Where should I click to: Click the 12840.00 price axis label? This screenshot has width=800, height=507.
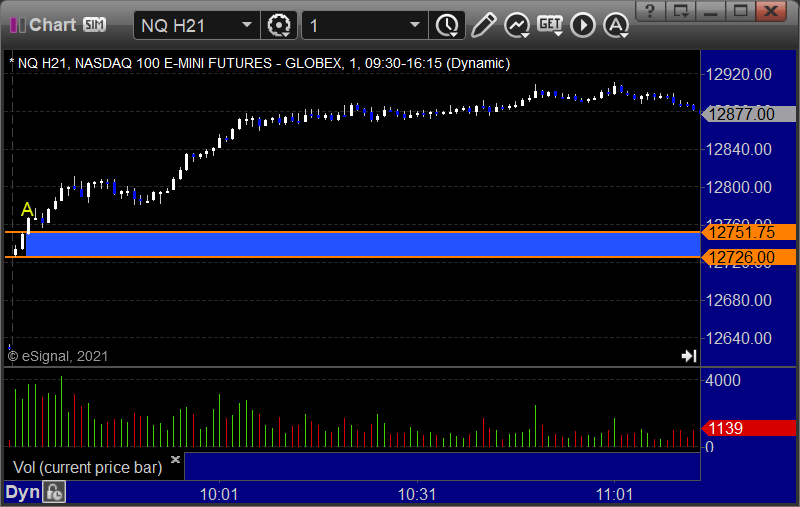738,149
